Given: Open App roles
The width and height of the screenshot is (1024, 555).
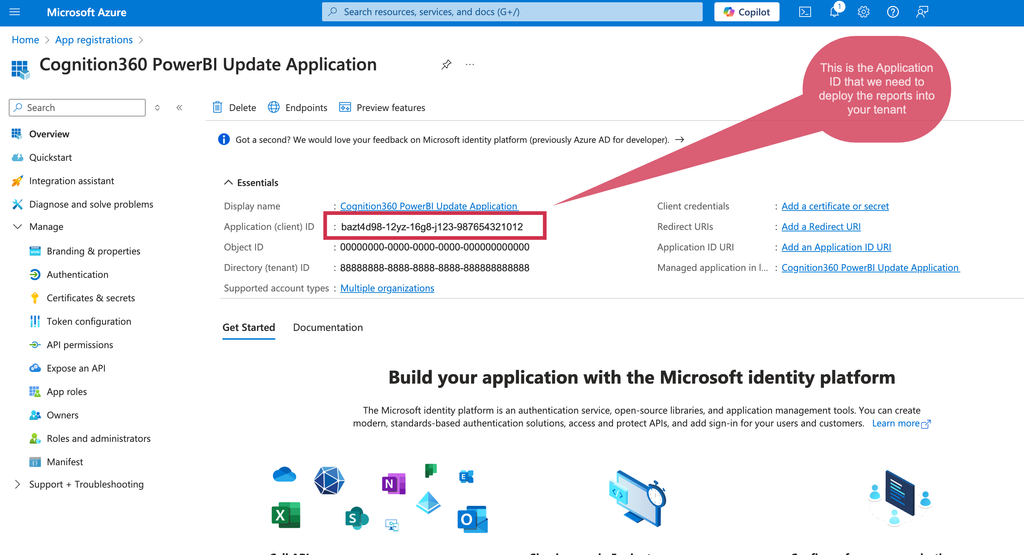Looking at the screenshot, I should (67, 392).
